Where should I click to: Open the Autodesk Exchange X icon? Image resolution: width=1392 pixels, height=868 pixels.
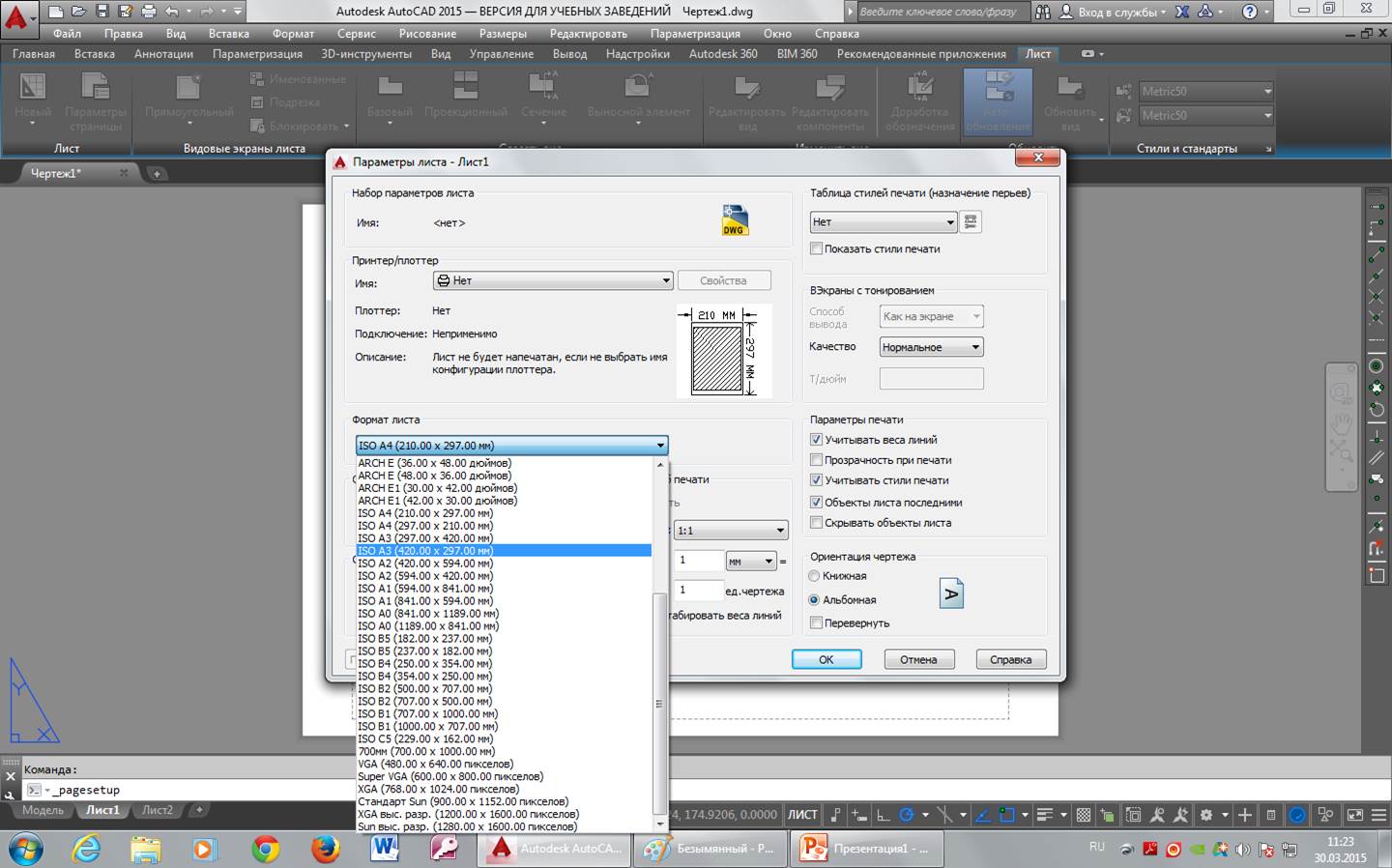click(1183, 13)
